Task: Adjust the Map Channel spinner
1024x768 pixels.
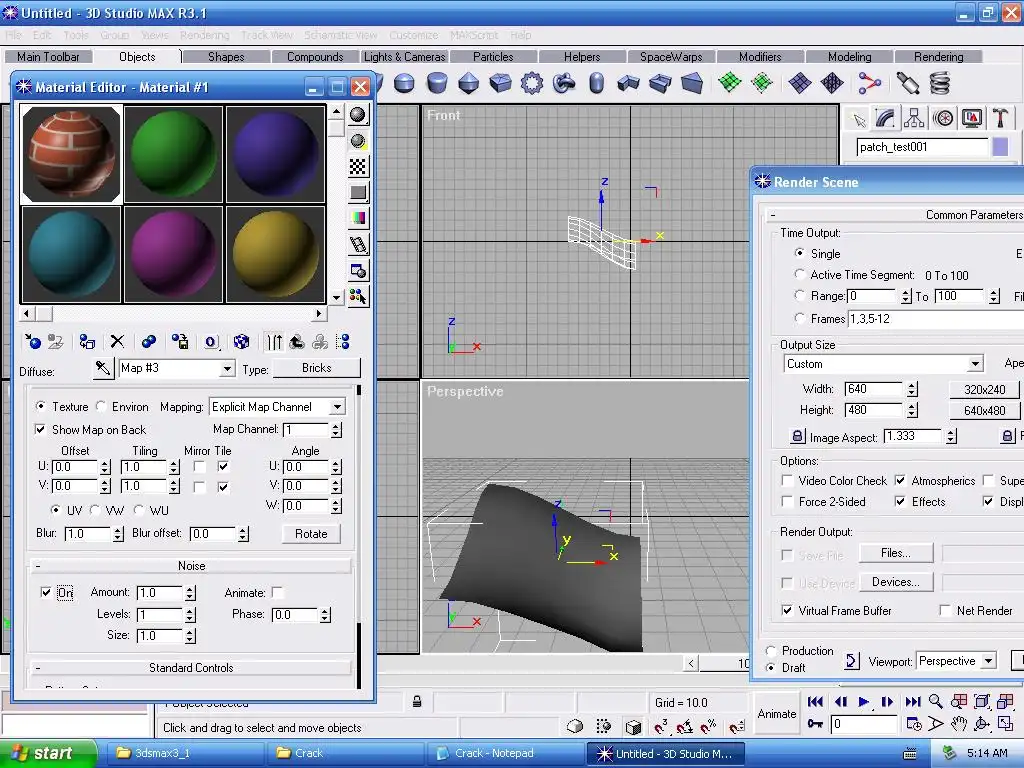Action: point(336,430)
